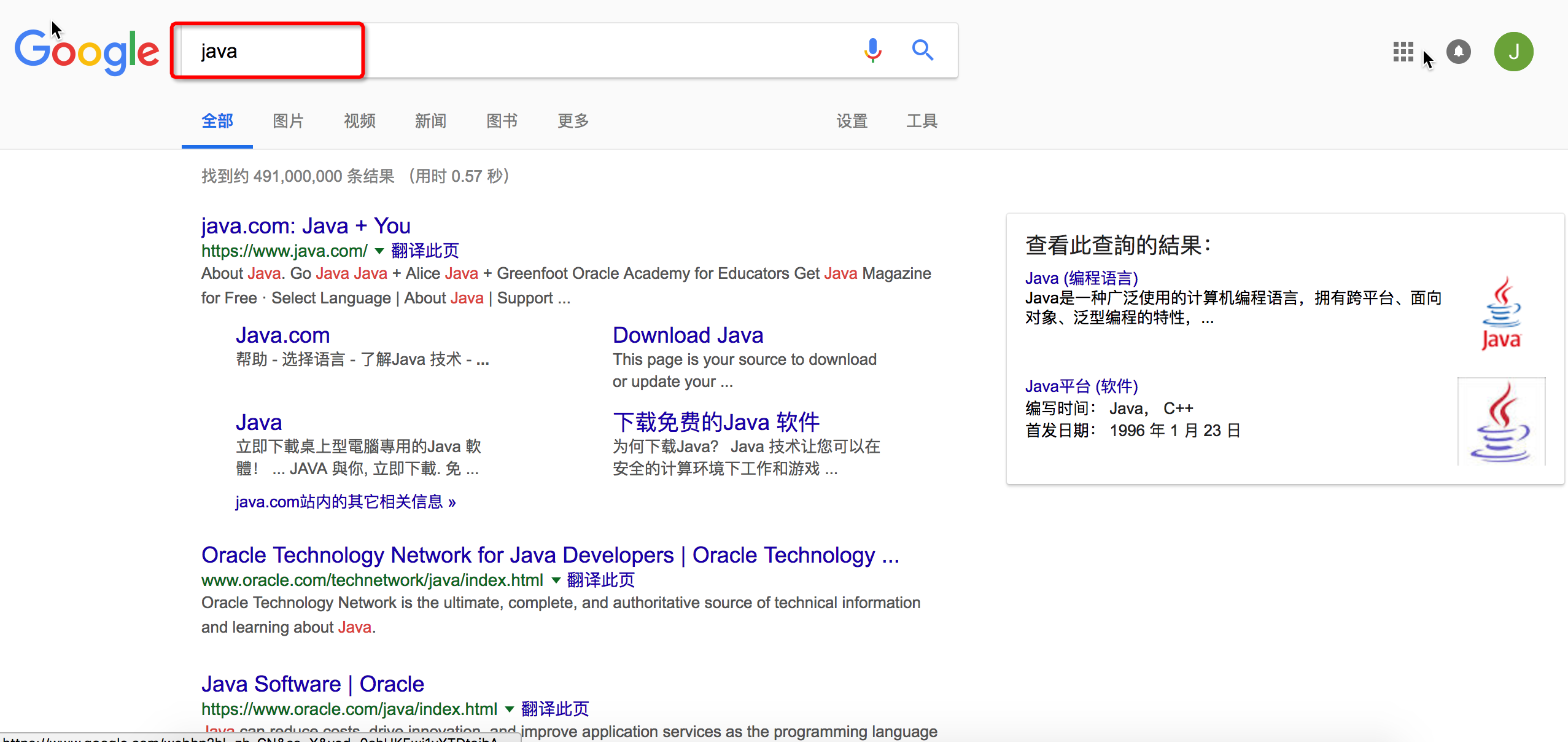Screen dimensions: 1568x742
Task: Click 翻译此页 for the java.com result
Action: (425, 251)
